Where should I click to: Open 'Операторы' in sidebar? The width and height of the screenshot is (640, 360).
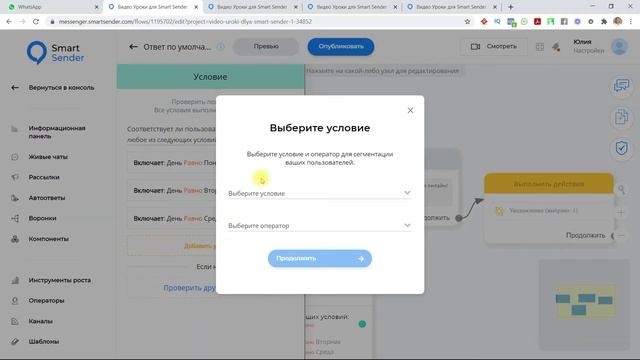pos(47,300)
